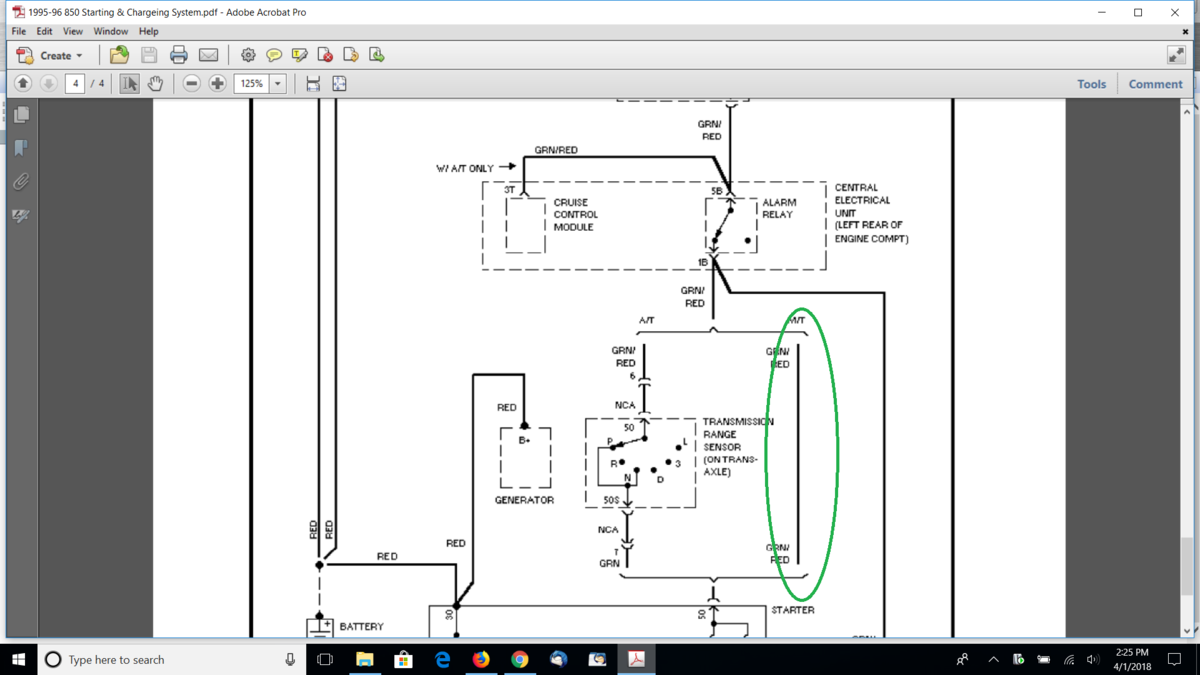
Task: Open the Attachments paperclip panel
Action: (x=21, y=182)
